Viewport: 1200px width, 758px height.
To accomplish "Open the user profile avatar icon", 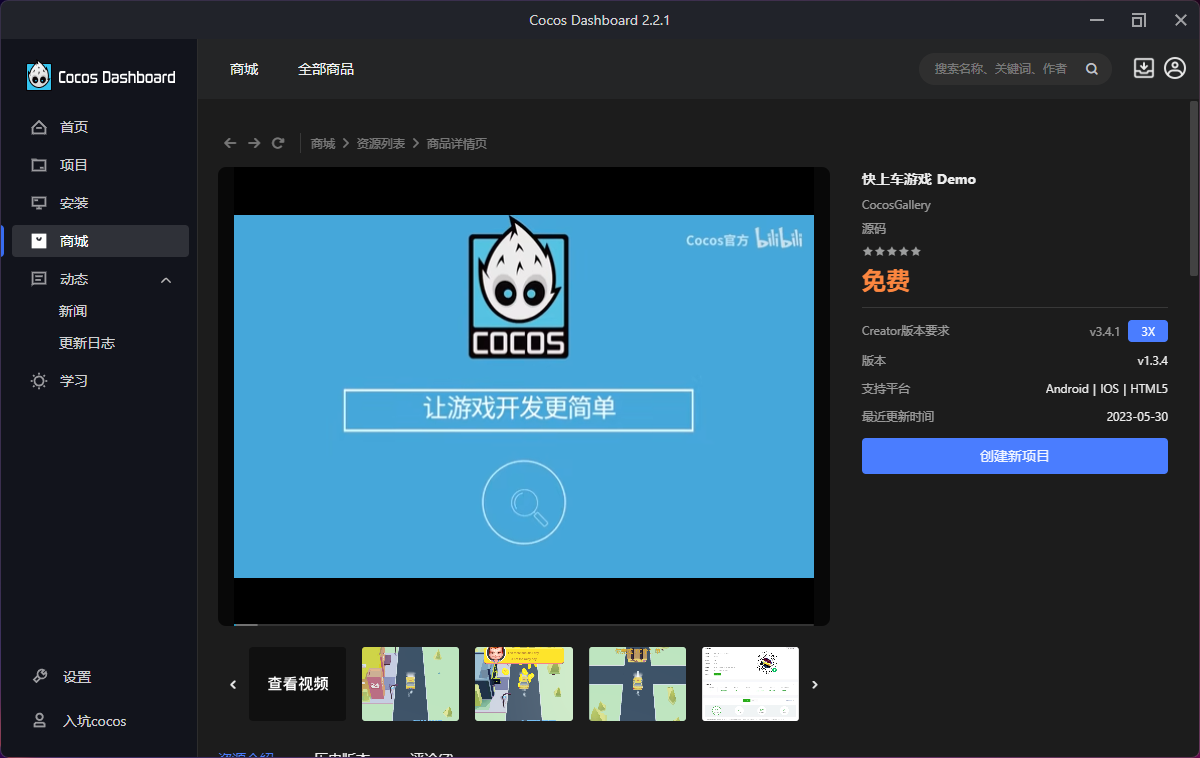I will coord(1175,68).
